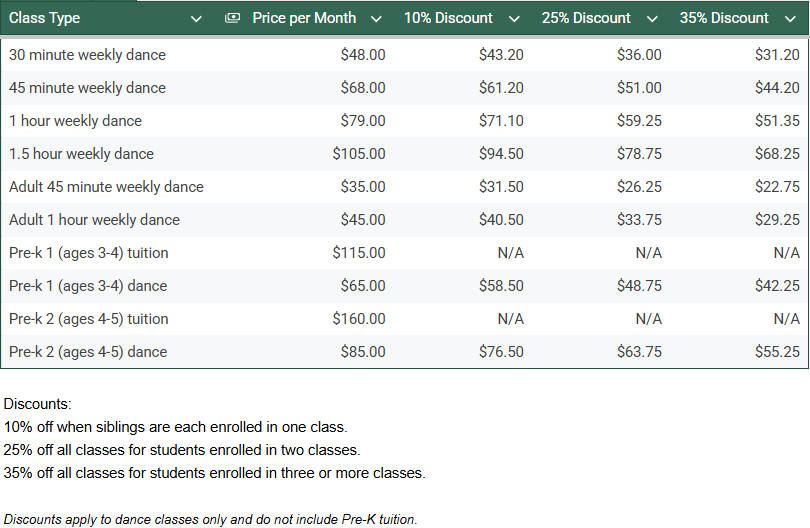The height and width of the screenshot is (528, 810).
Task: Expand the Price per Month column chevron
Action: click(376, 18)
